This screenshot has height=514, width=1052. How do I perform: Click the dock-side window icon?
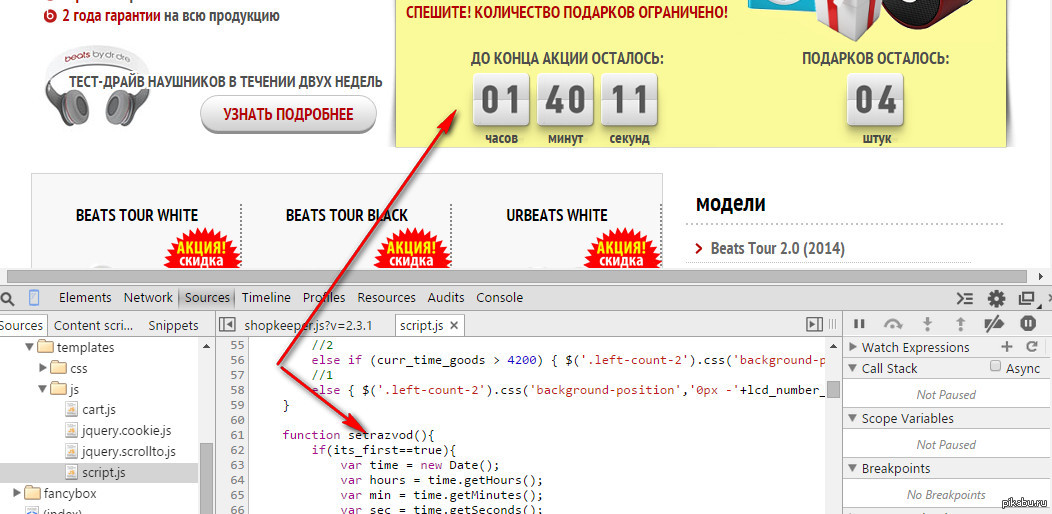click(x=1026, y=299)
